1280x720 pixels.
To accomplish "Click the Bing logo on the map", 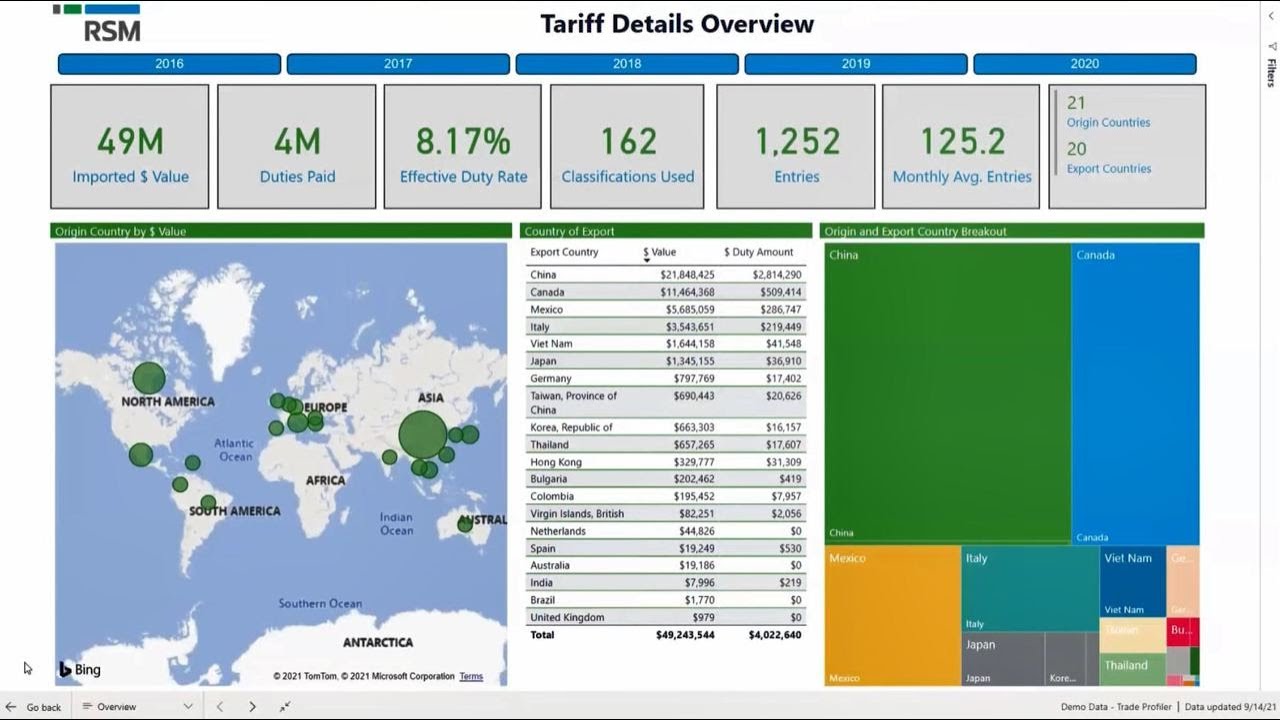I will pos(79,670).
